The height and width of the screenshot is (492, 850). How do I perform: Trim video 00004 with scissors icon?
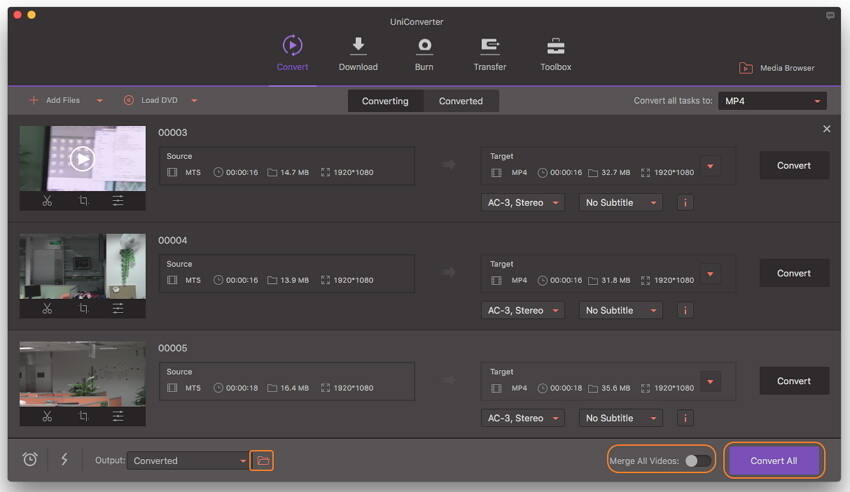click(47, 309)
